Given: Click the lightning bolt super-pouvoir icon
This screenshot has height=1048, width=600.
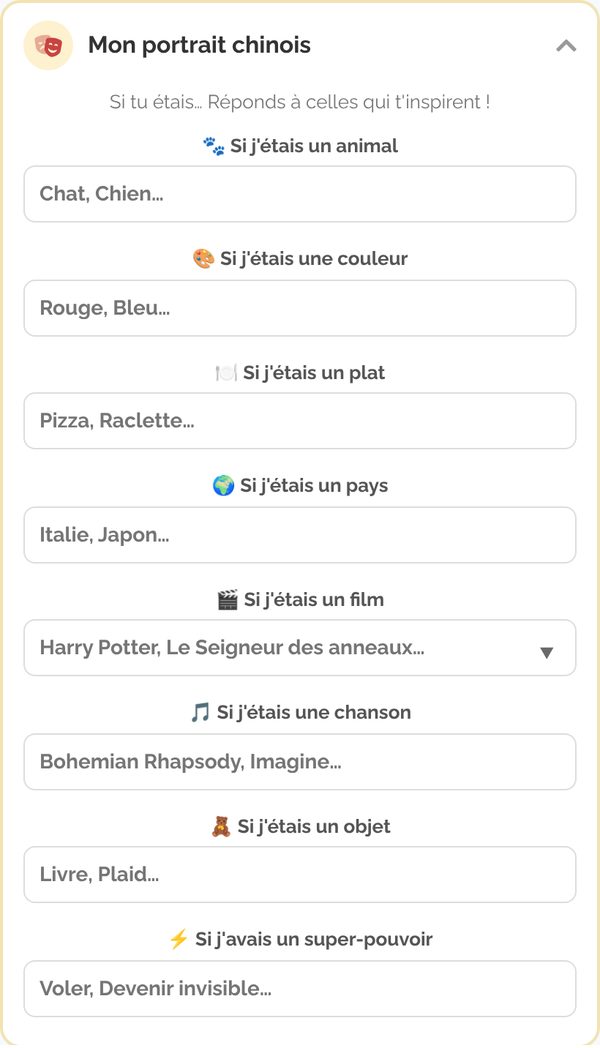Looking at the screenshot, I should pyautogui.click(x=178, y=940).
